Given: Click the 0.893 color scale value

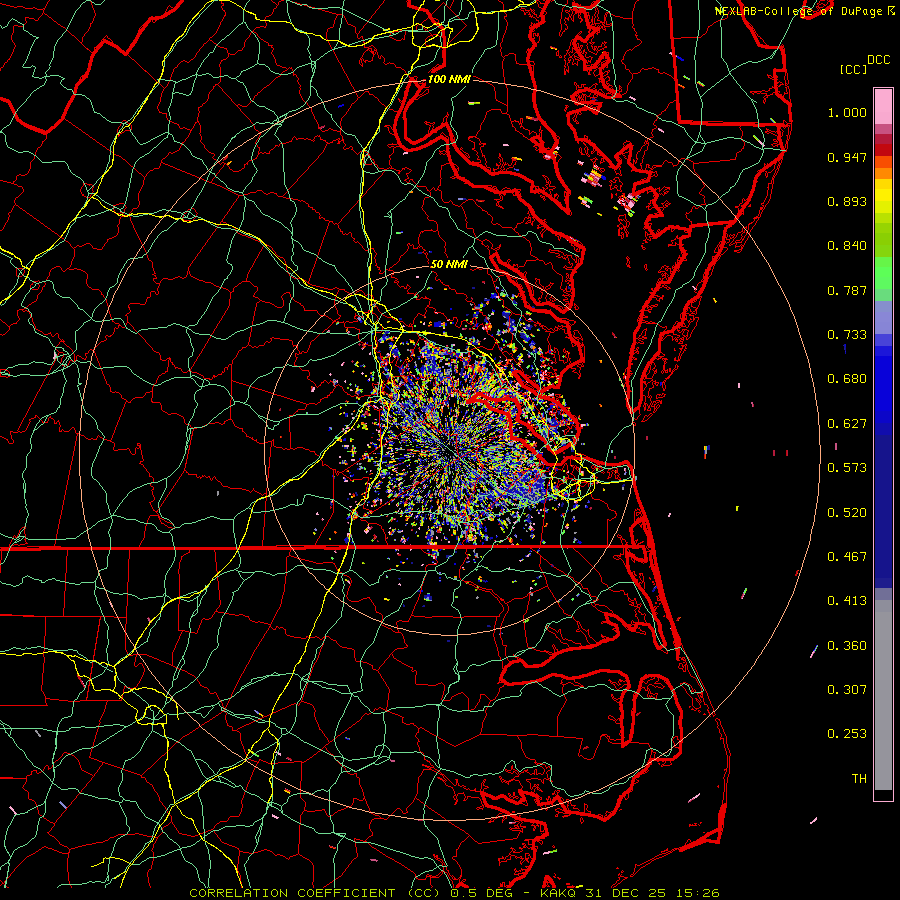Looking at the screenshot, I should click(847, 201).
